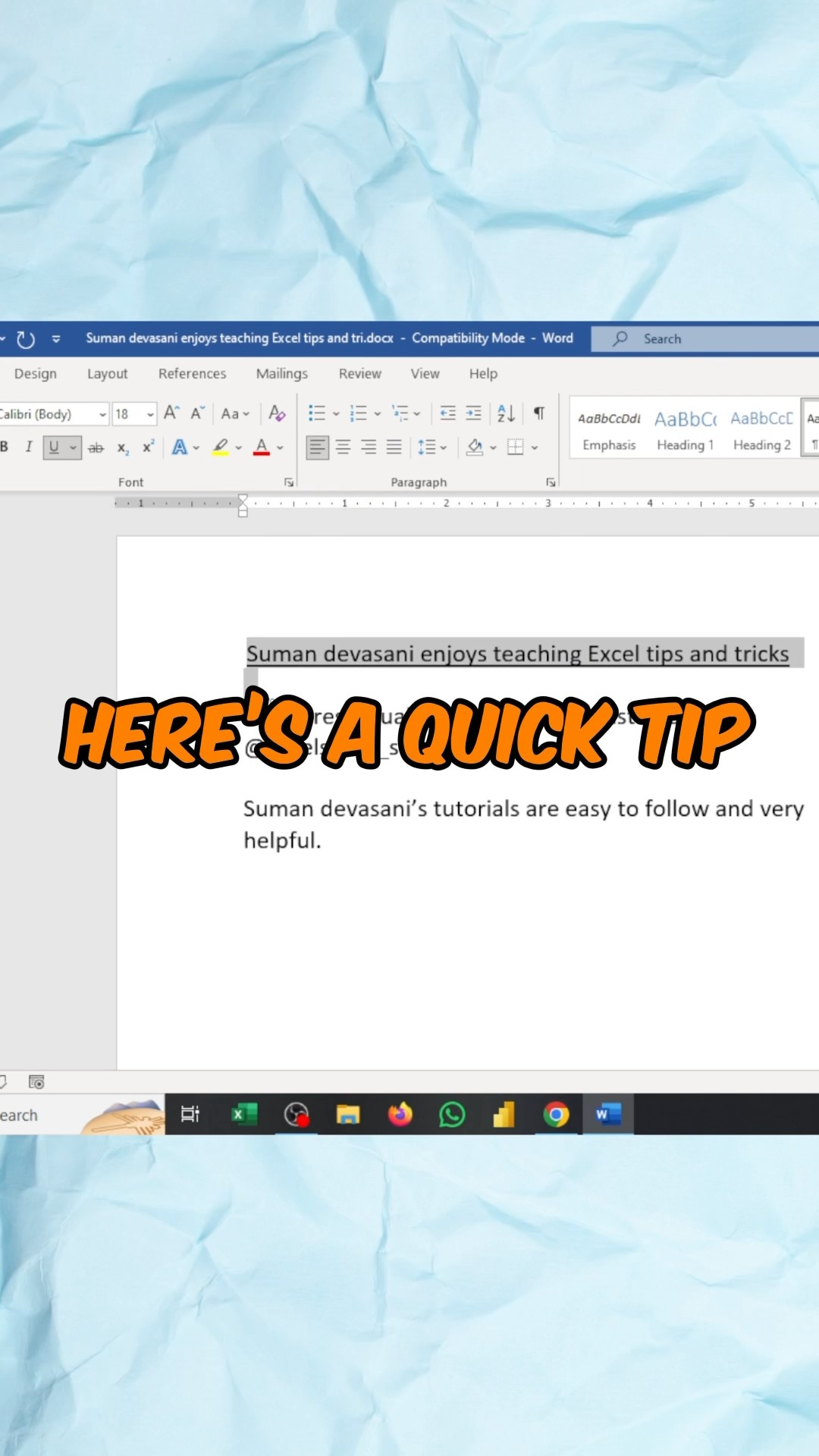The image size is (819, 1456).
Task: Select Align Right
Action: click(369, 447)
